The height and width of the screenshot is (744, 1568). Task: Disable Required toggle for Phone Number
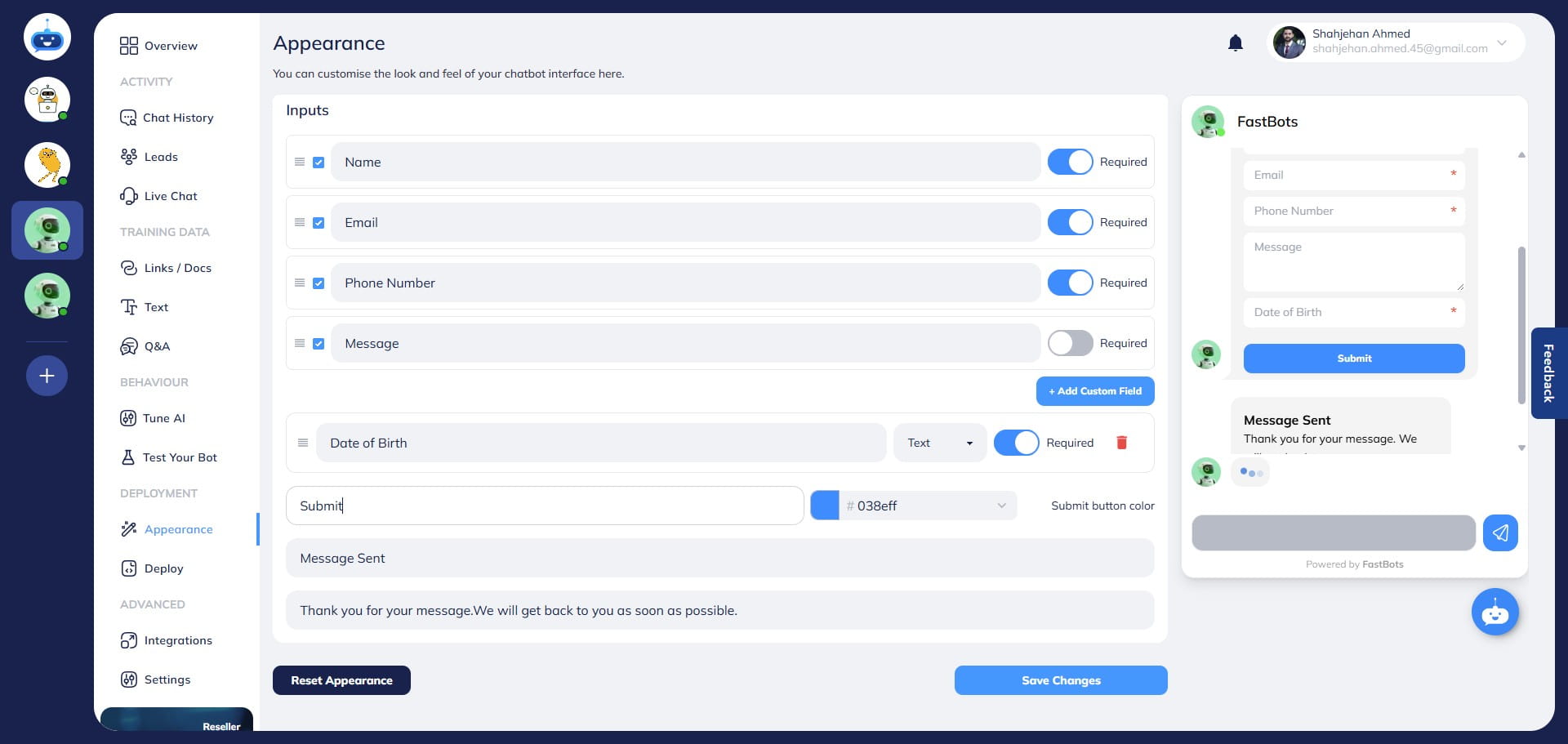1070,283
